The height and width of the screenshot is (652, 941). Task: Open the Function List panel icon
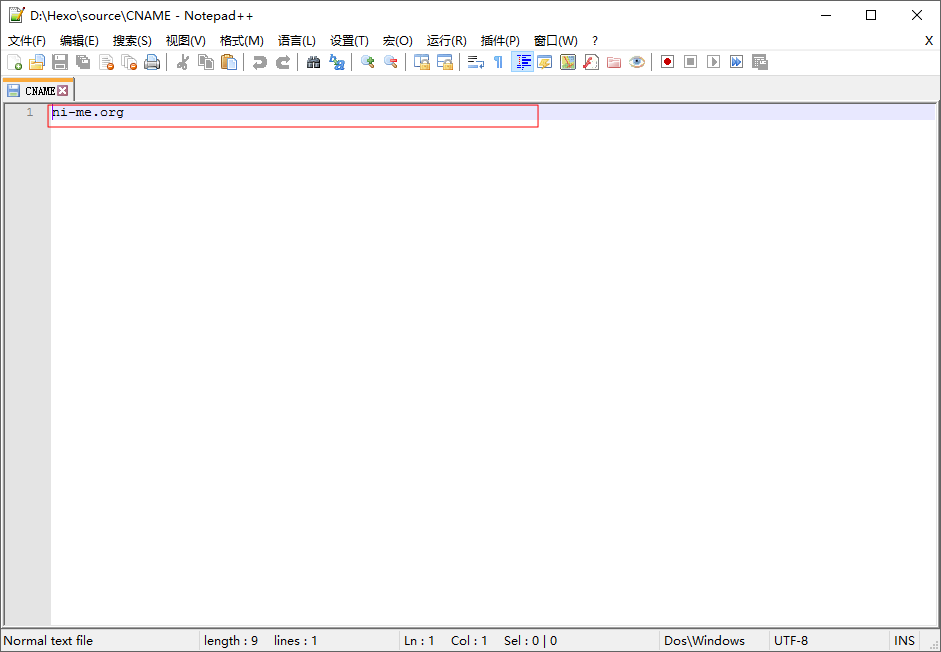(x=591, y=62)
